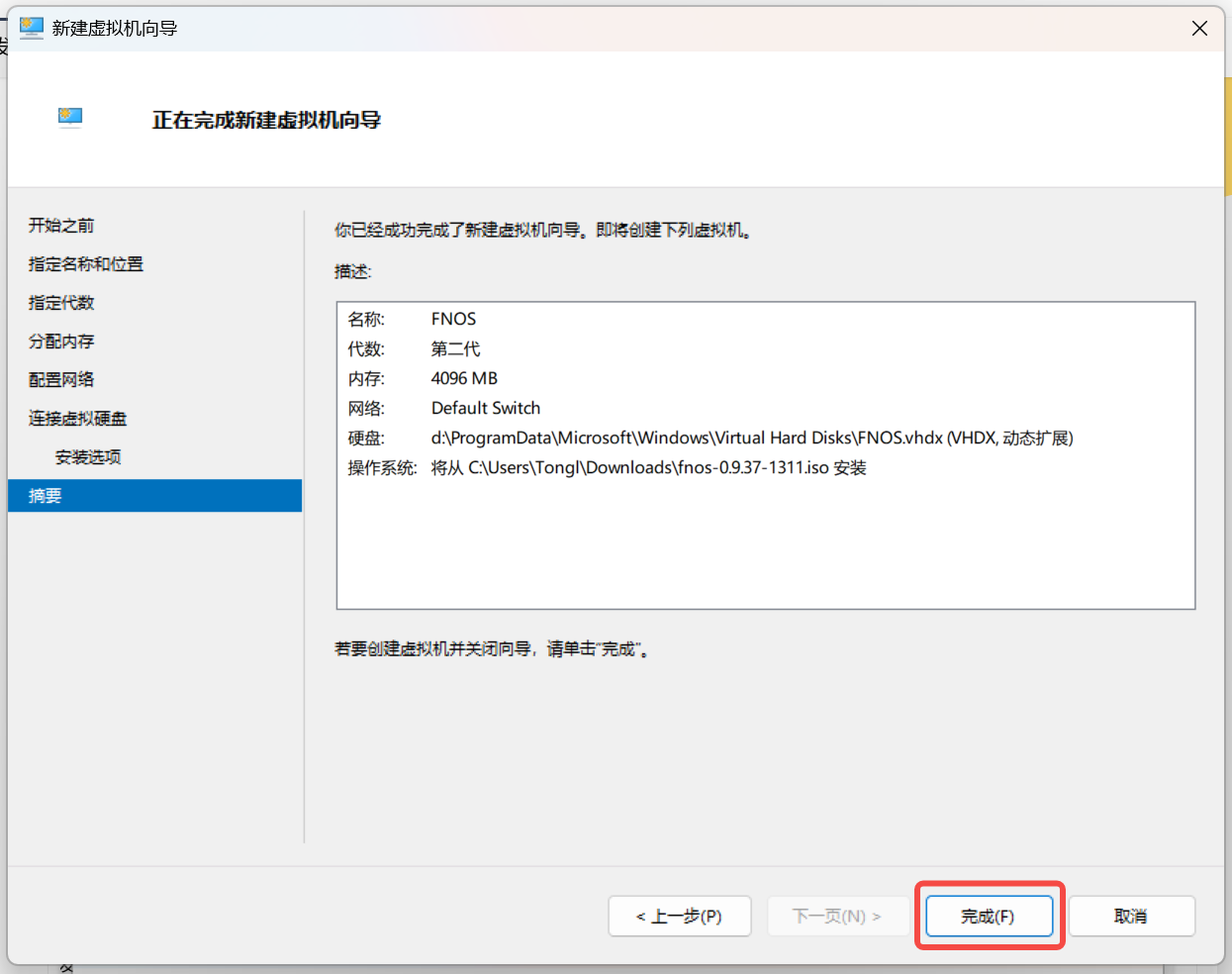Screen dimensions: 1232x974
Task: Go to the 开始之前 step
Action: (x=61, y=226)
